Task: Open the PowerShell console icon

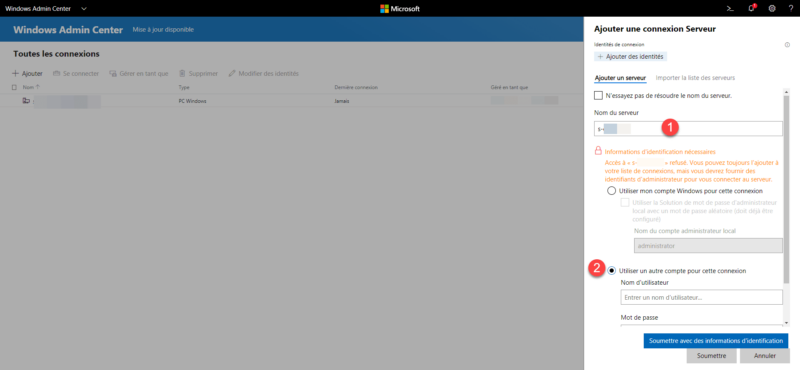Action: tap(731, 9)
